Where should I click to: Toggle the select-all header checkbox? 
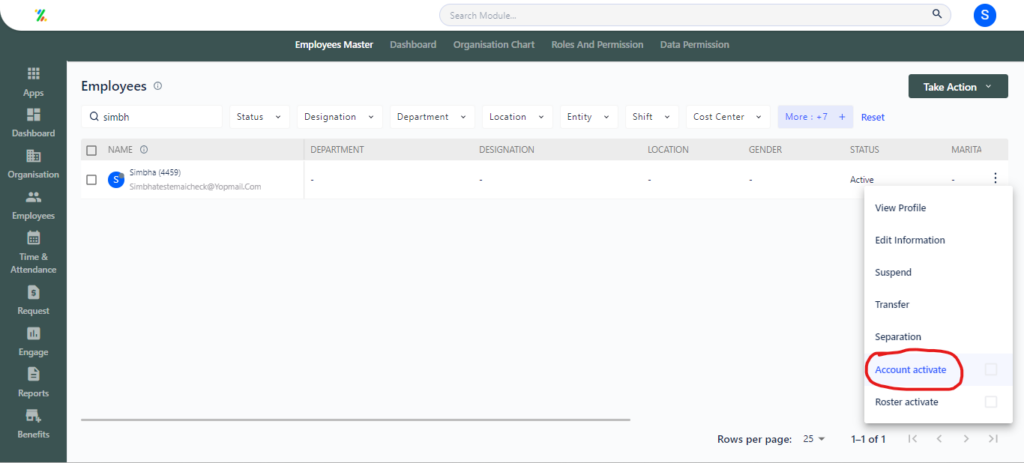click(92, 150)
